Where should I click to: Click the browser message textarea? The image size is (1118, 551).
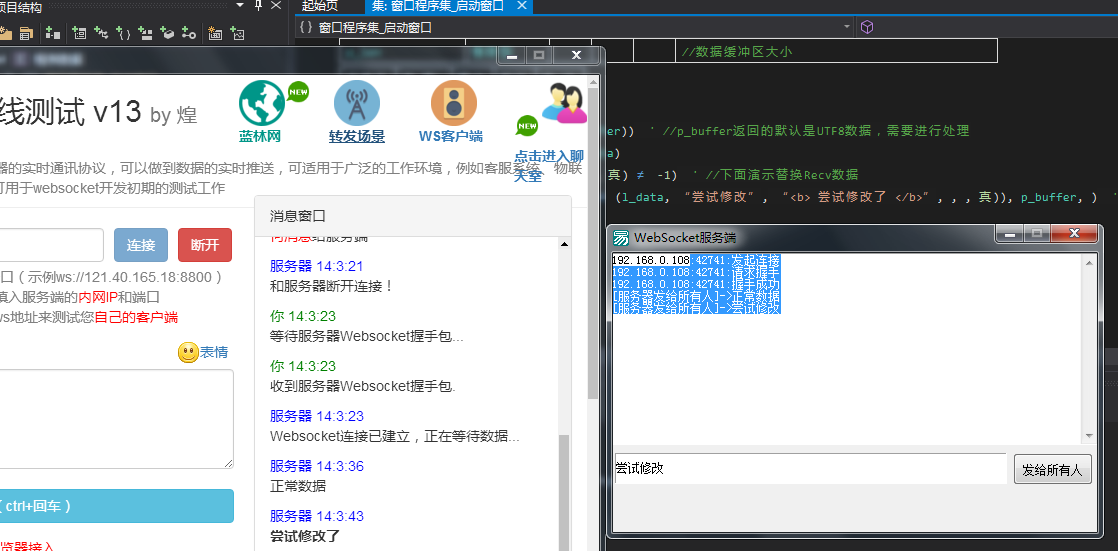(115, 418)
